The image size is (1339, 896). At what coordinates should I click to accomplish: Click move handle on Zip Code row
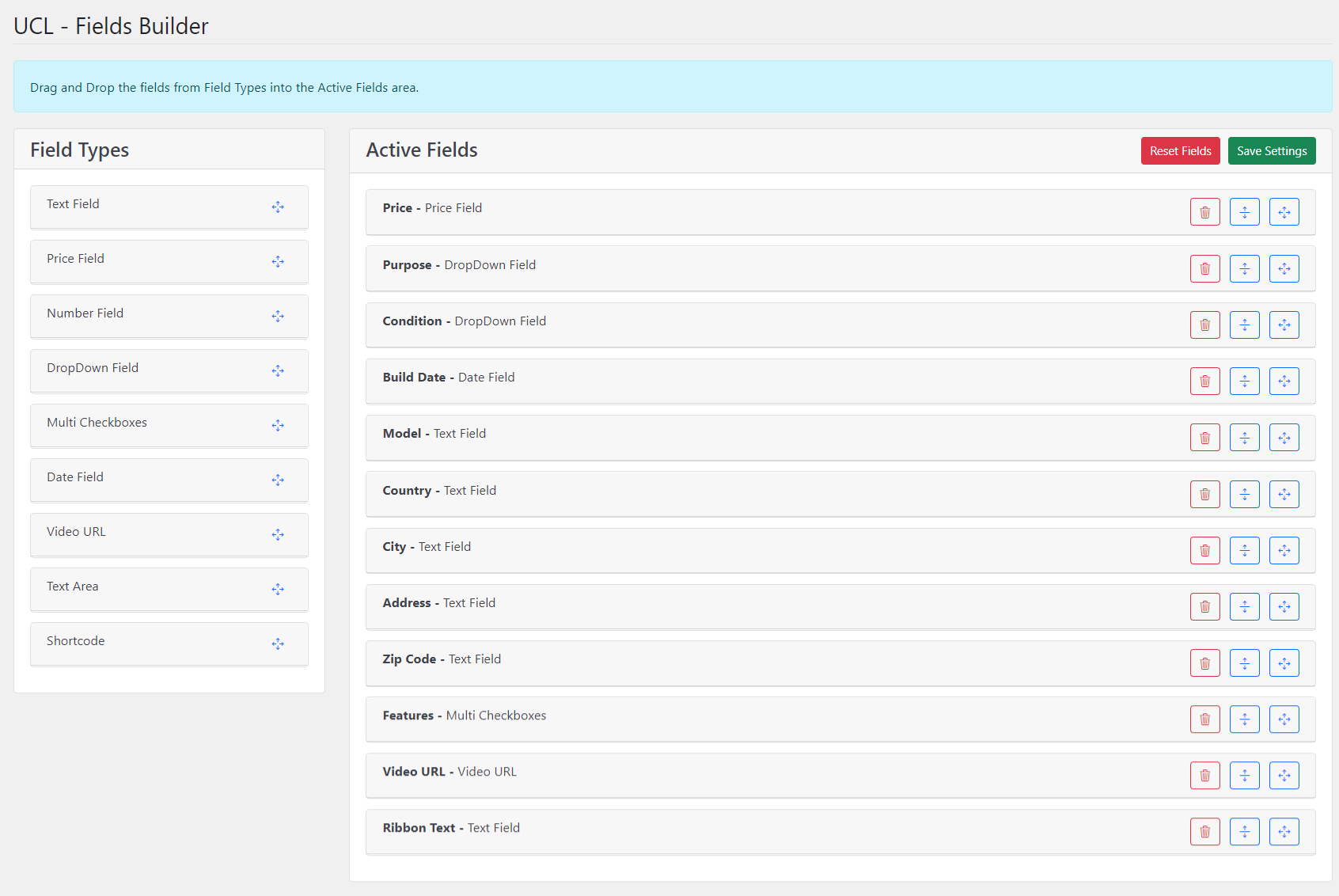tap(1284, 663)
